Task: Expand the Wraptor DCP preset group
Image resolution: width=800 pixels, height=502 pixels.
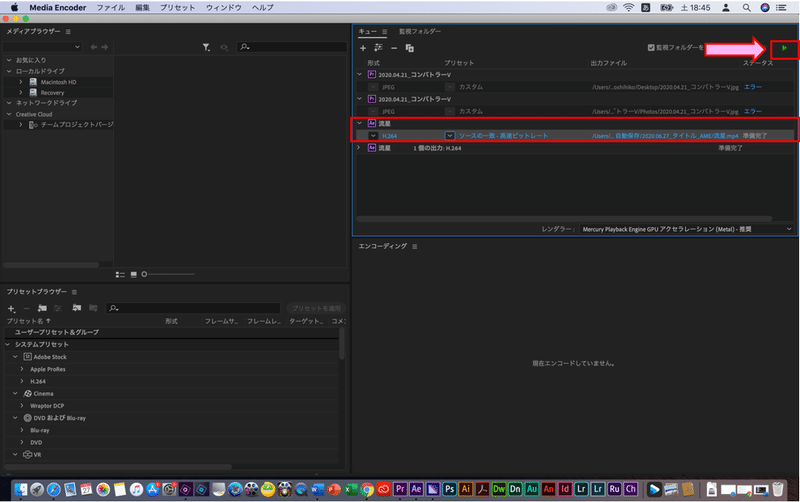Action: click(x=22, y=406)
